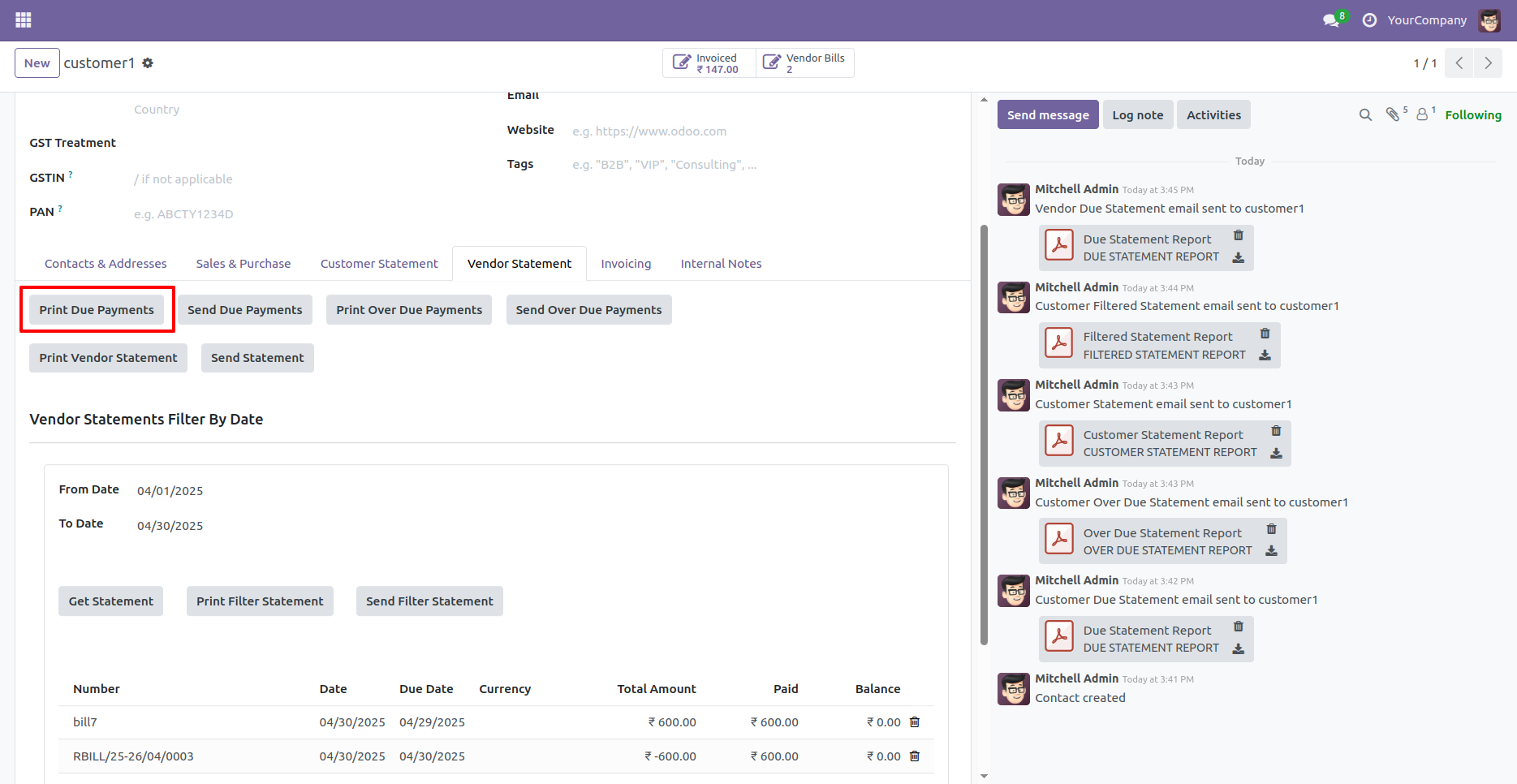Open the Customer Statement Report PDF icon
The width and height of the screenshot is (1517, 784).
pos(1059,440)
